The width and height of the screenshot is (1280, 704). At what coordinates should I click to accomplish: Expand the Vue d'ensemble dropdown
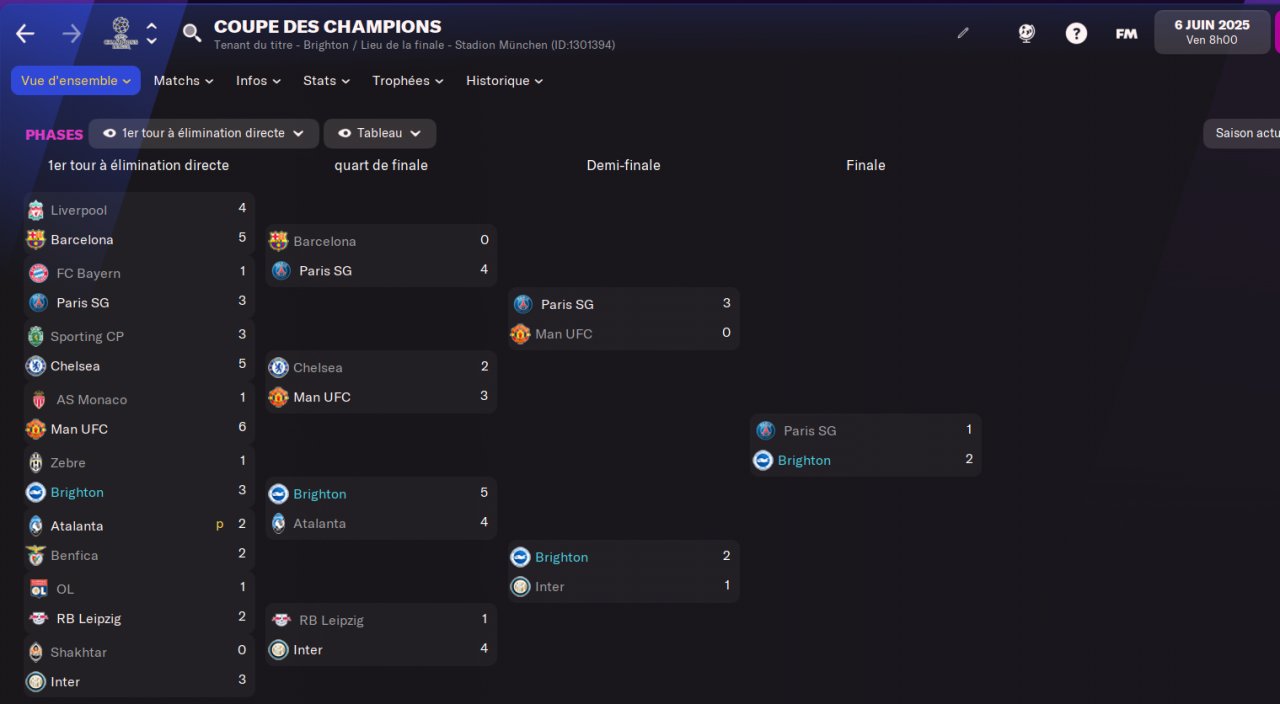pyautogui.click(x=76, y=81)
